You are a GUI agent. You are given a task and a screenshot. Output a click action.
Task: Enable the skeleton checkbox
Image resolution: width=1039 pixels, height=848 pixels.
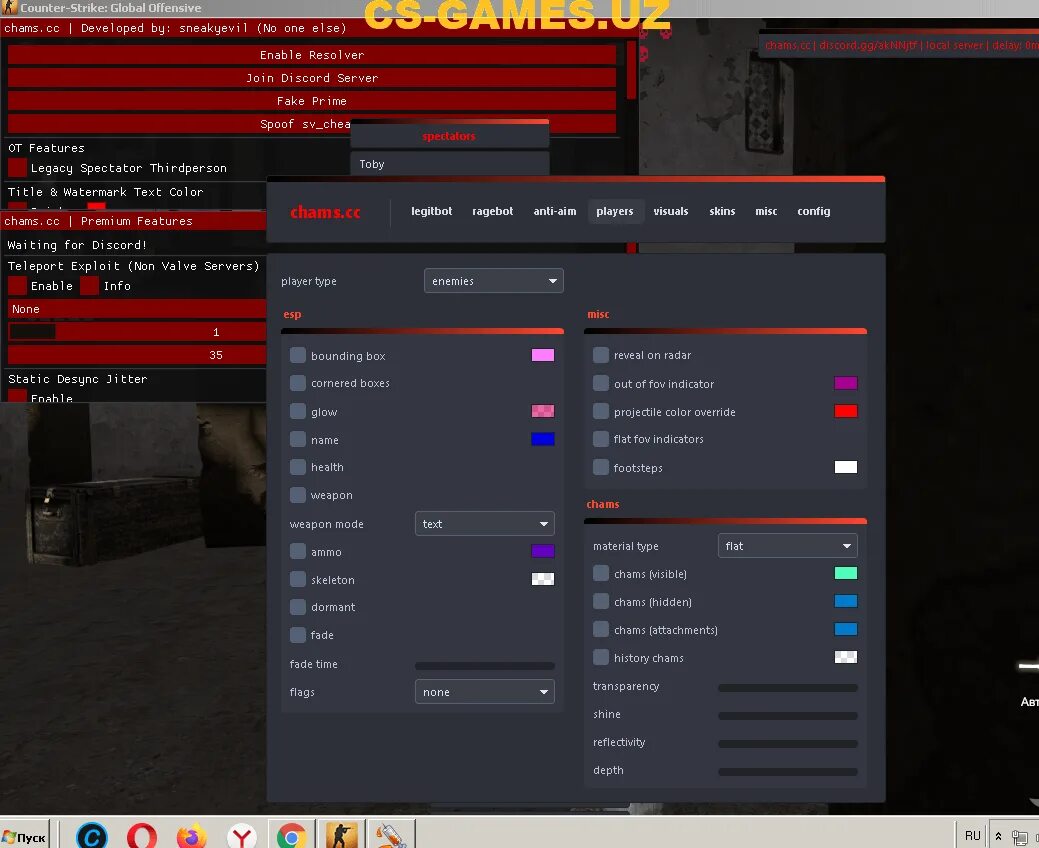(x=298, y=579)
